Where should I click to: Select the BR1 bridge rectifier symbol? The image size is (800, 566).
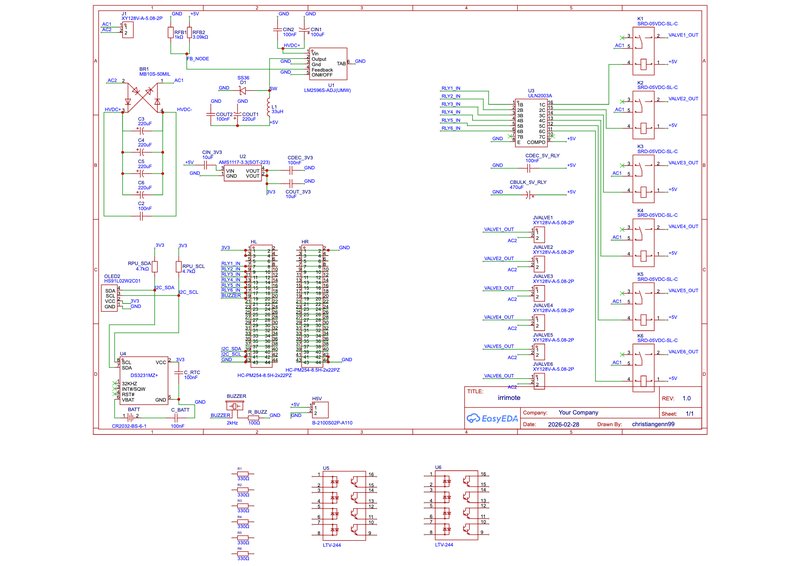coord(143,96)
